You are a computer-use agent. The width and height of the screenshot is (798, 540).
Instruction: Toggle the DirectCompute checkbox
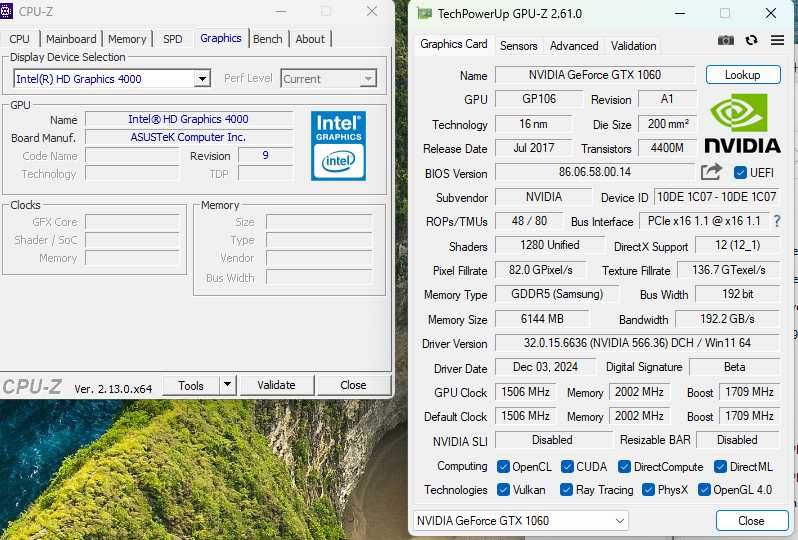point(624,466)
